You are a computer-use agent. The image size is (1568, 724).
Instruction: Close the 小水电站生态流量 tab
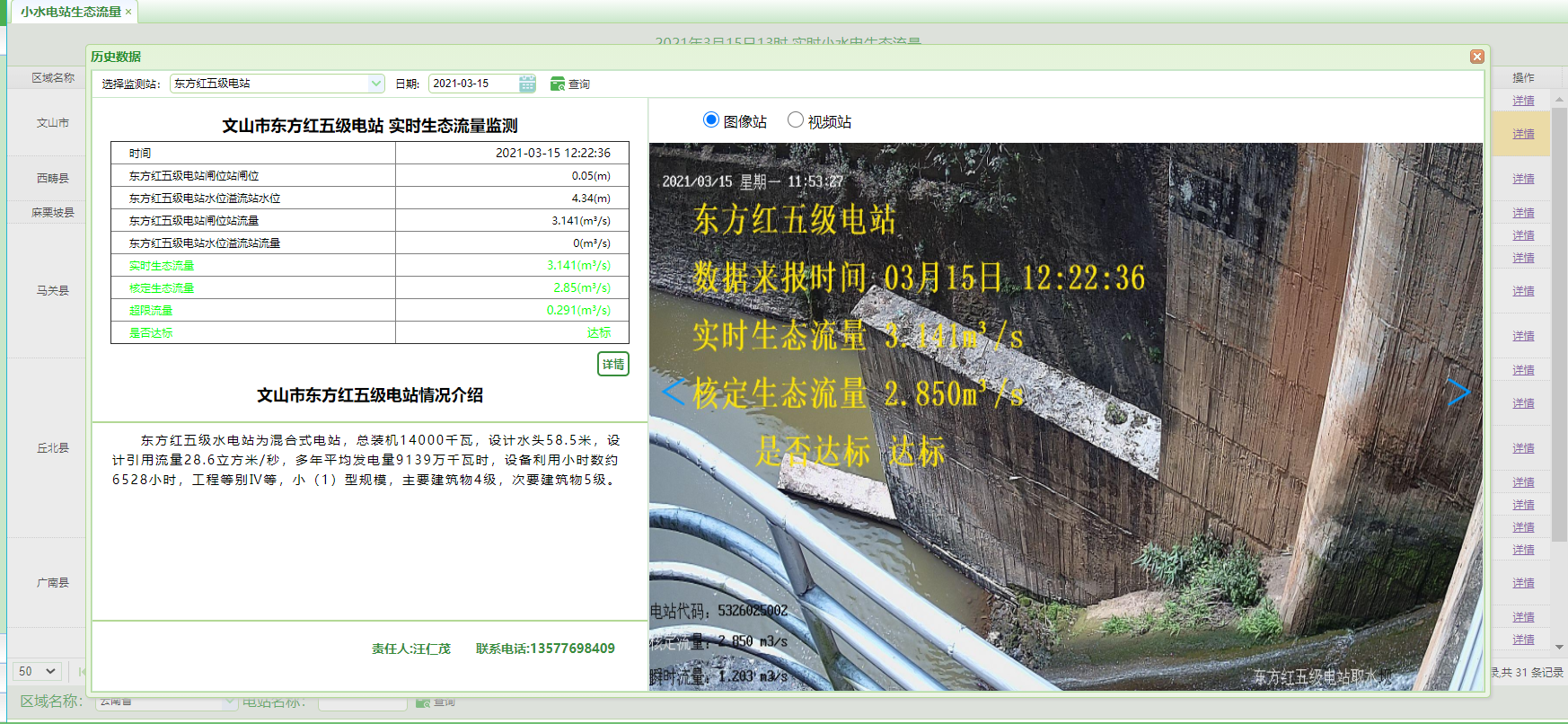(128, 12)
